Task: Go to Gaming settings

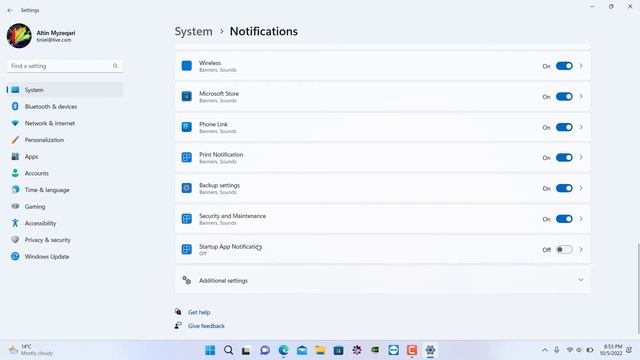Action: click(x=65, y=207)
